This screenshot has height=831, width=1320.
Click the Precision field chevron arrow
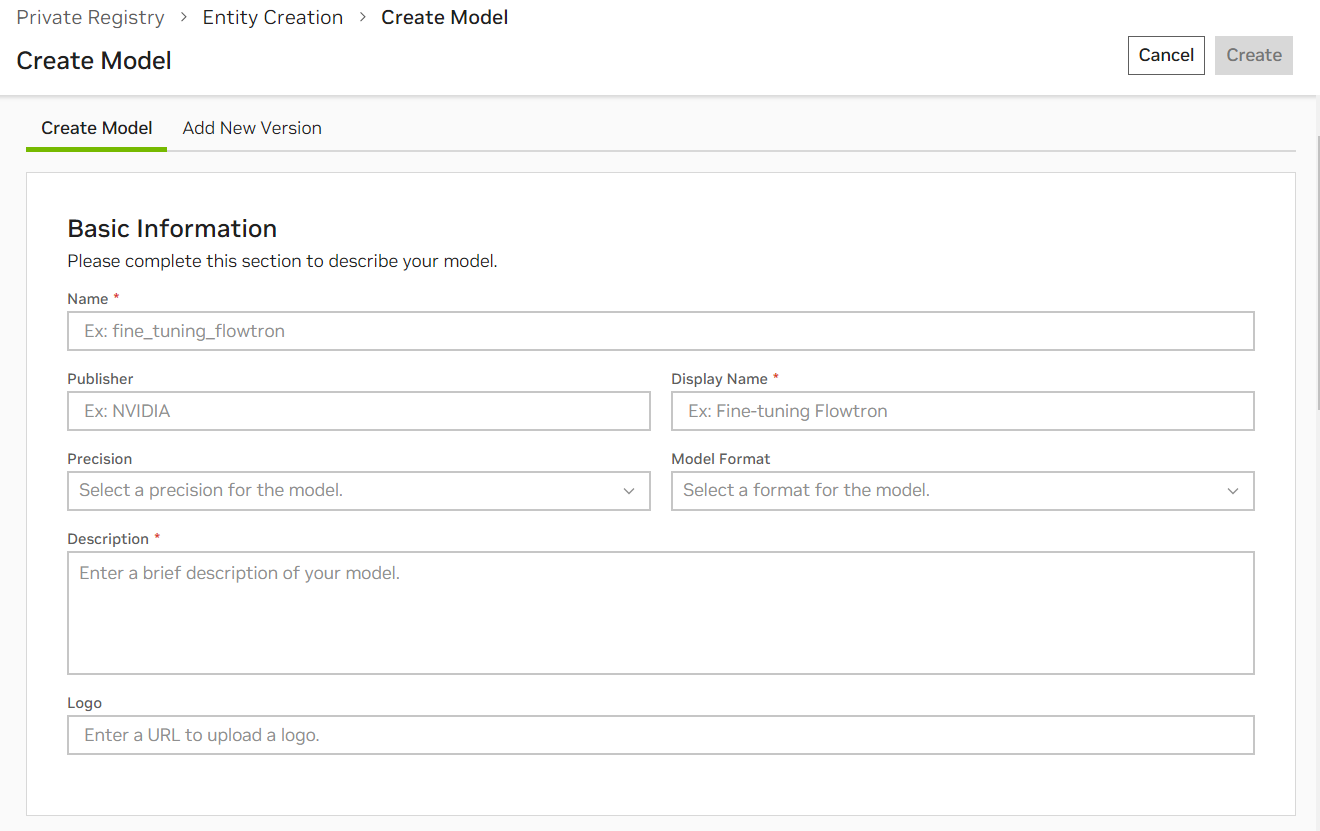(x=629, y=491)
